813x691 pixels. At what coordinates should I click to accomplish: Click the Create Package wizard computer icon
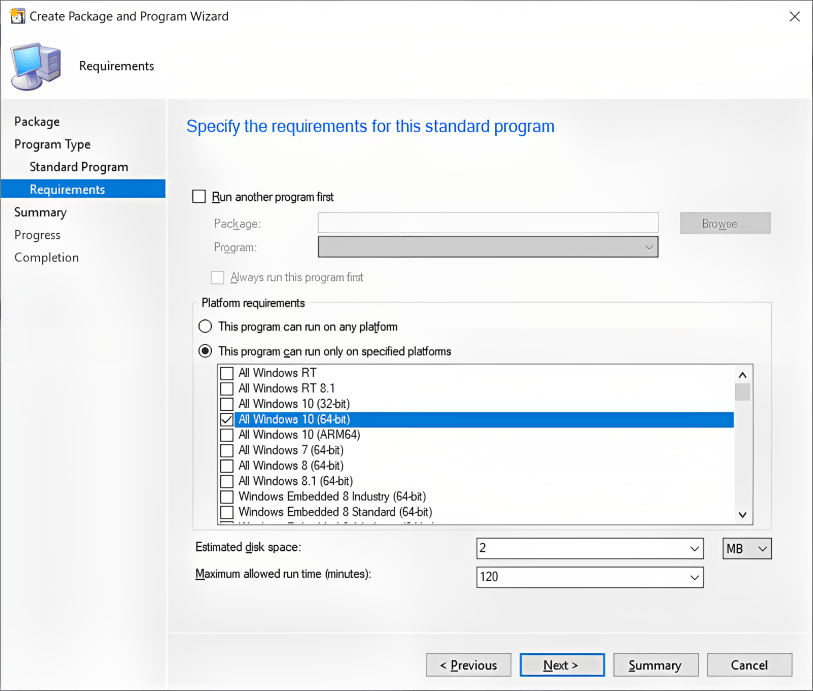(35, 66)
